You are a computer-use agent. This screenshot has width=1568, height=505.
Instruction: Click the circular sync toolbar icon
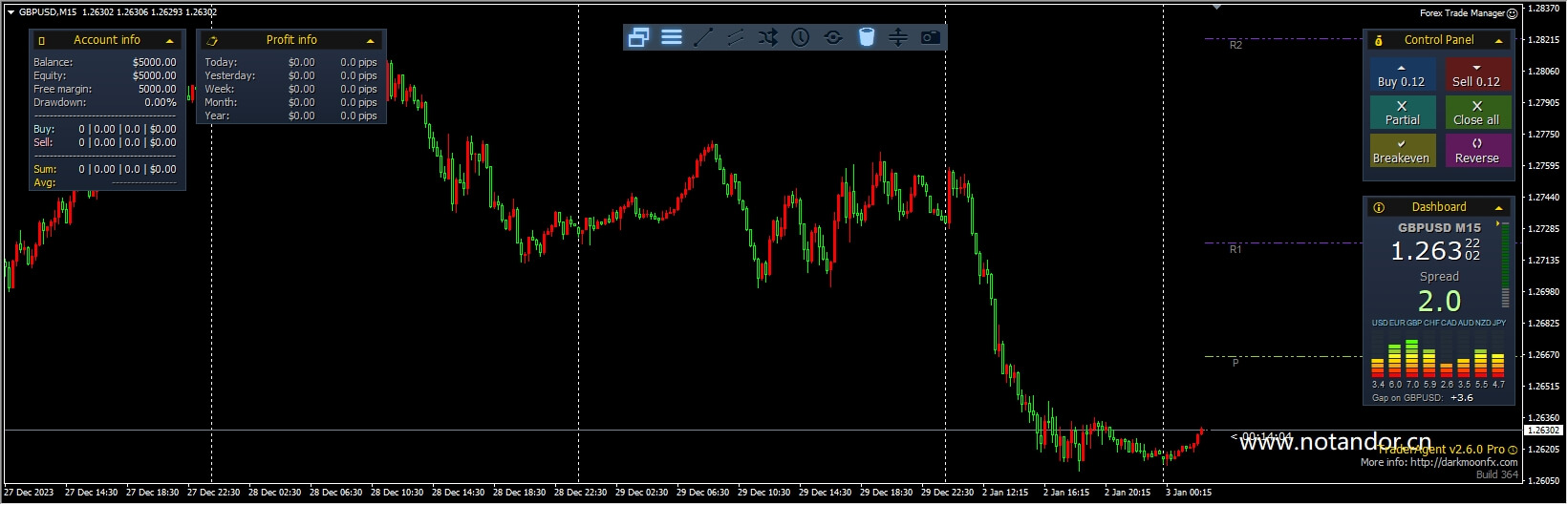833,37
